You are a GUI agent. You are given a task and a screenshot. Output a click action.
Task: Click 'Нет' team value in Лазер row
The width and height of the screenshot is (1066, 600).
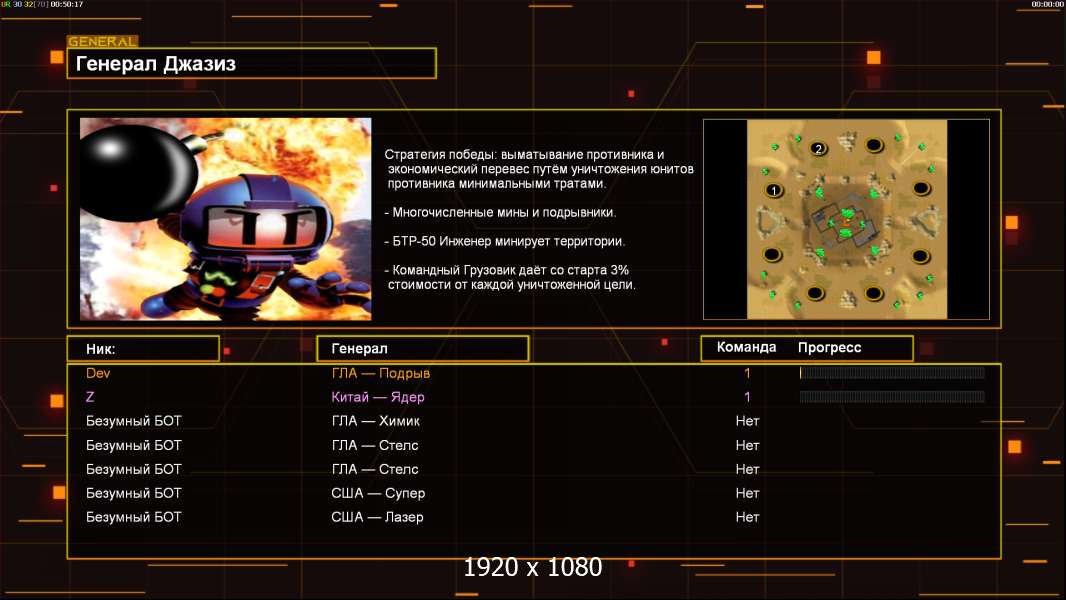point(747,516)
